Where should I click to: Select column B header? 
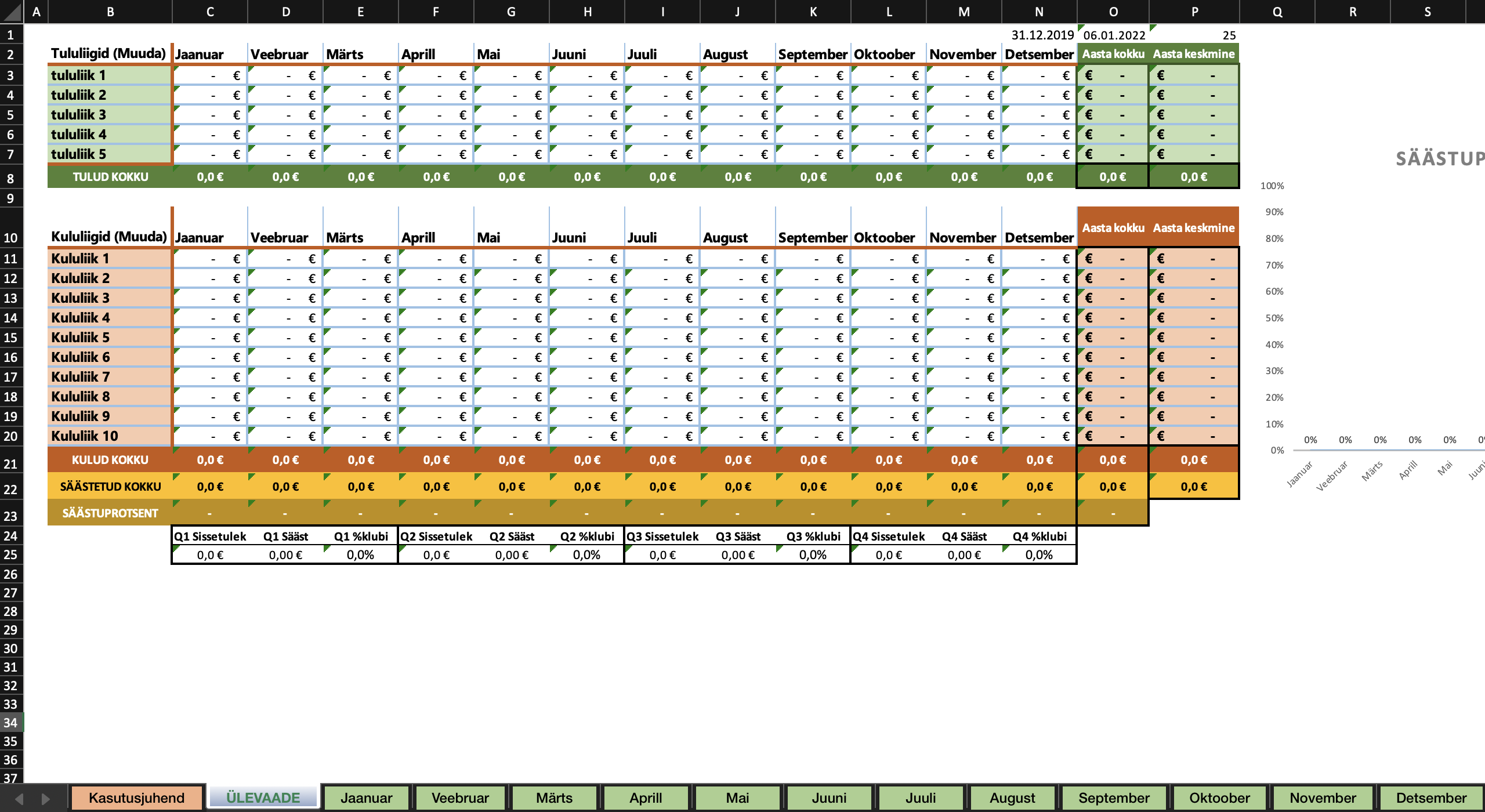point(110,12)
